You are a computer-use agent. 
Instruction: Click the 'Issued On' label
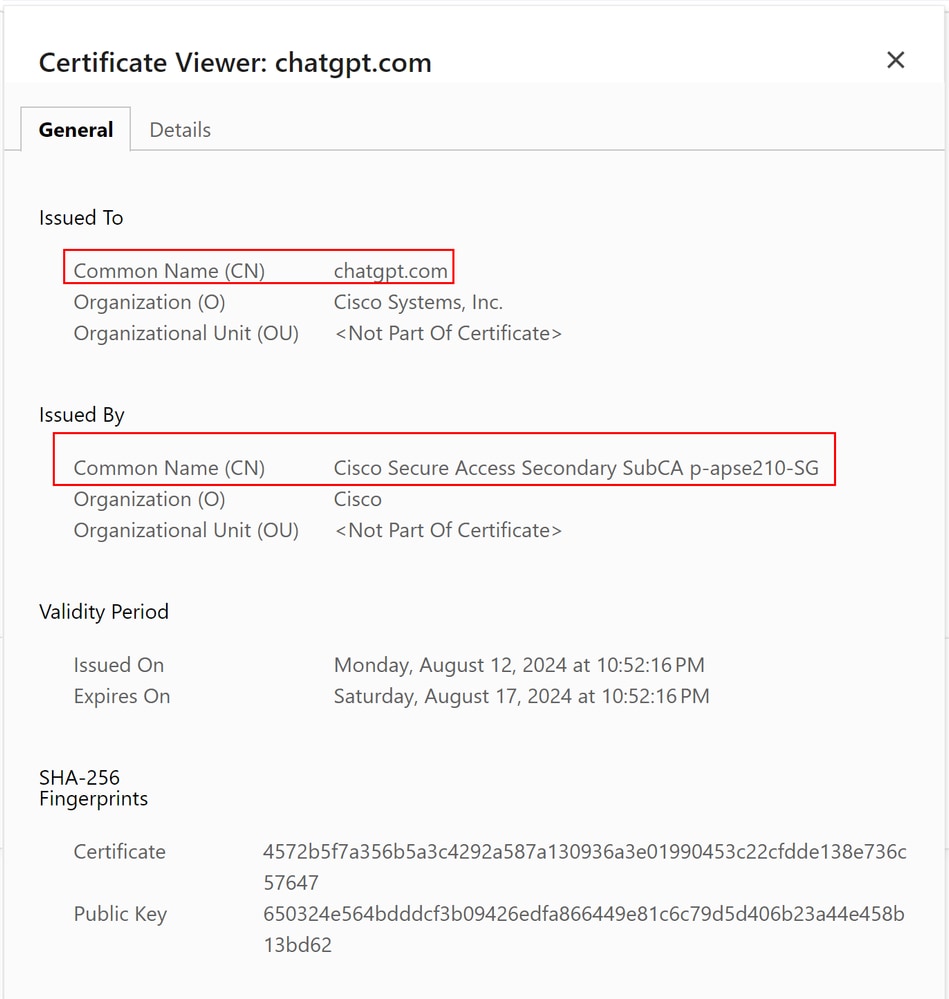click(x=119, y=665)
